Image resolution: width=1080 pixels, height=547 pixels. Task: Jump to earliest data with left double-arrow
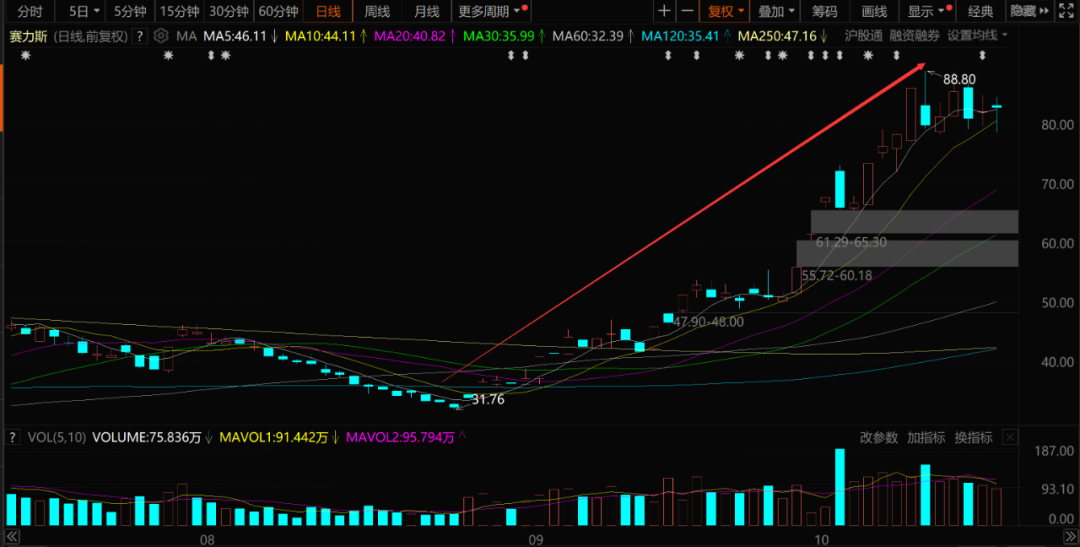(x=12, y=536)
